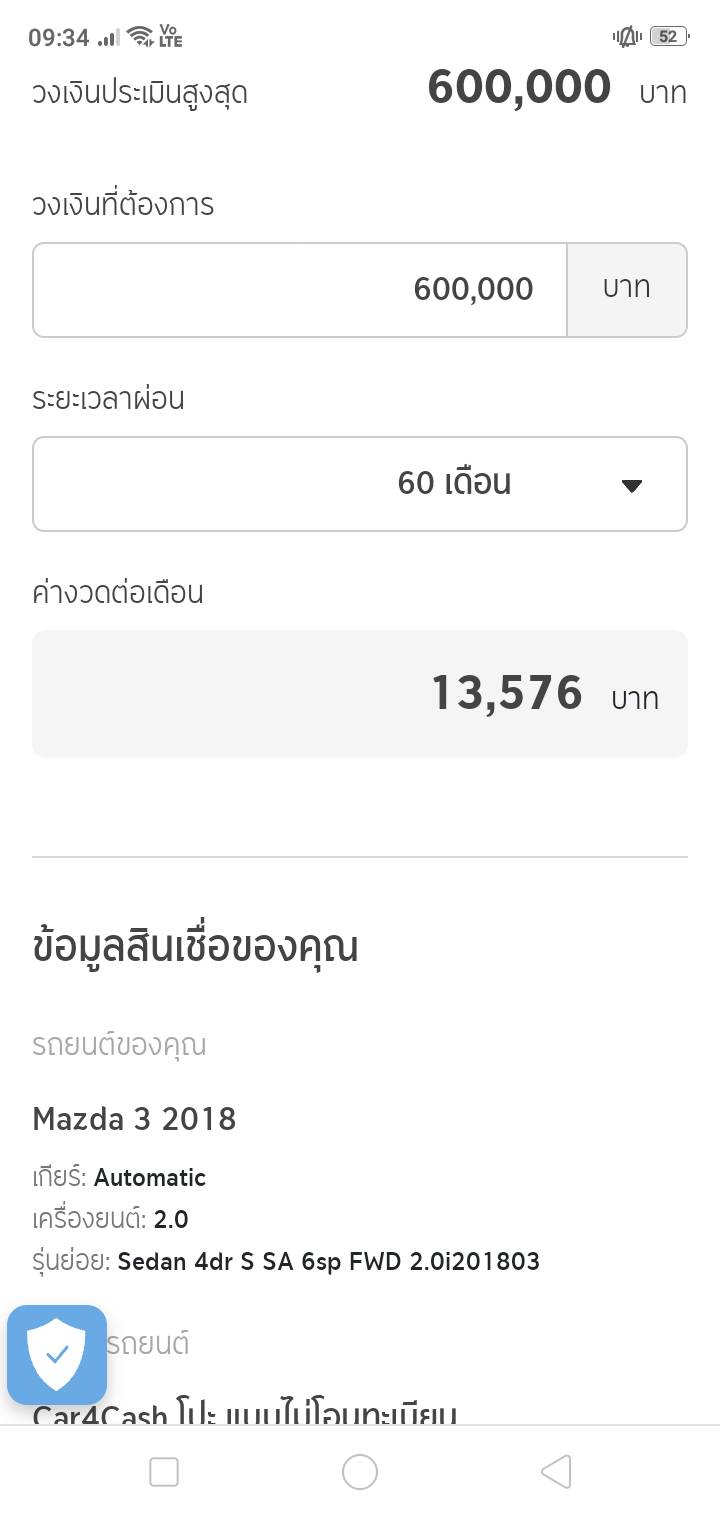Screen dimensions: 720x1520
Task: Tap the 13,576 monthly installment box
Action: 359,693
